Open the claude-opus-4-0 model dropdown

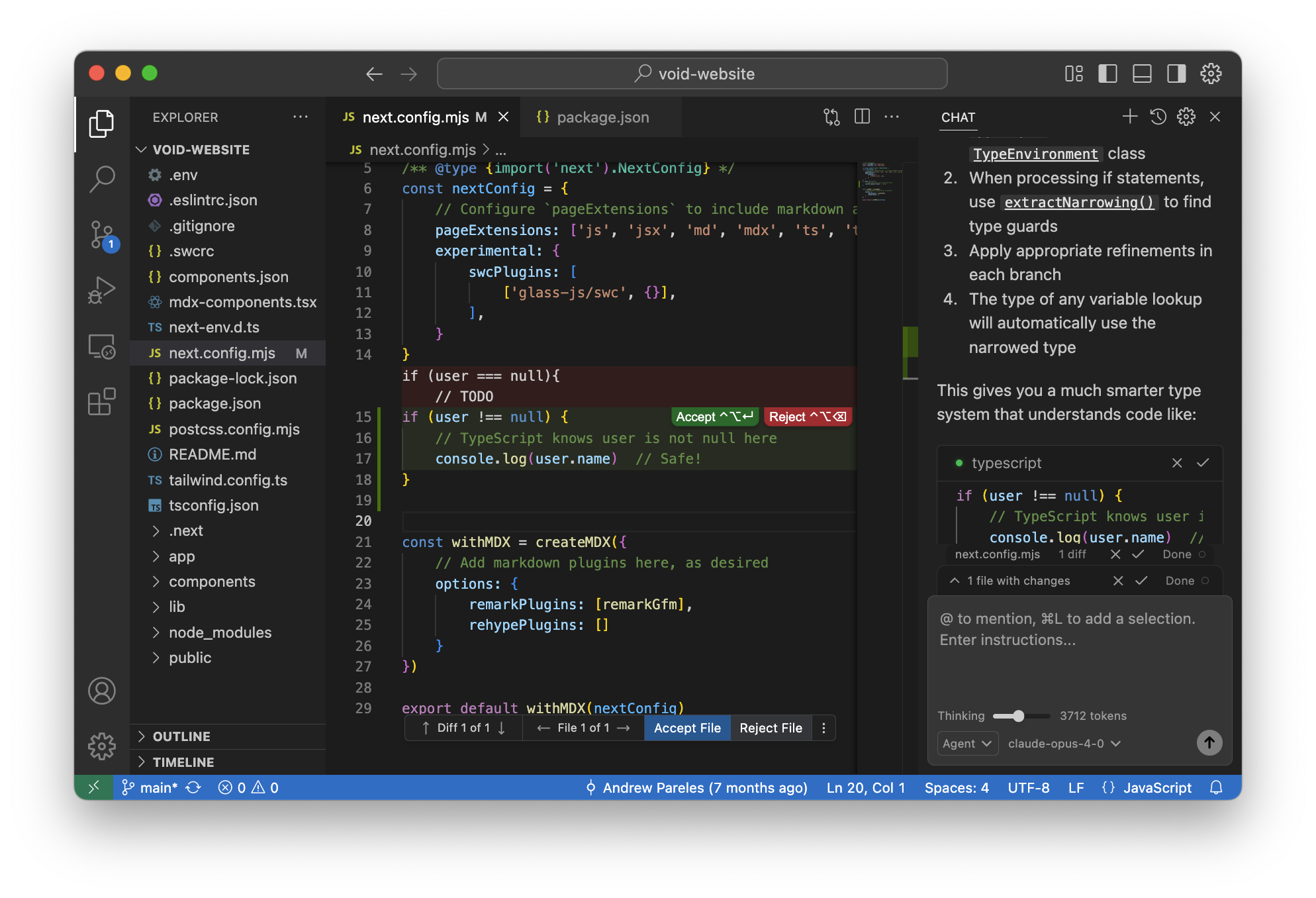1064,743
